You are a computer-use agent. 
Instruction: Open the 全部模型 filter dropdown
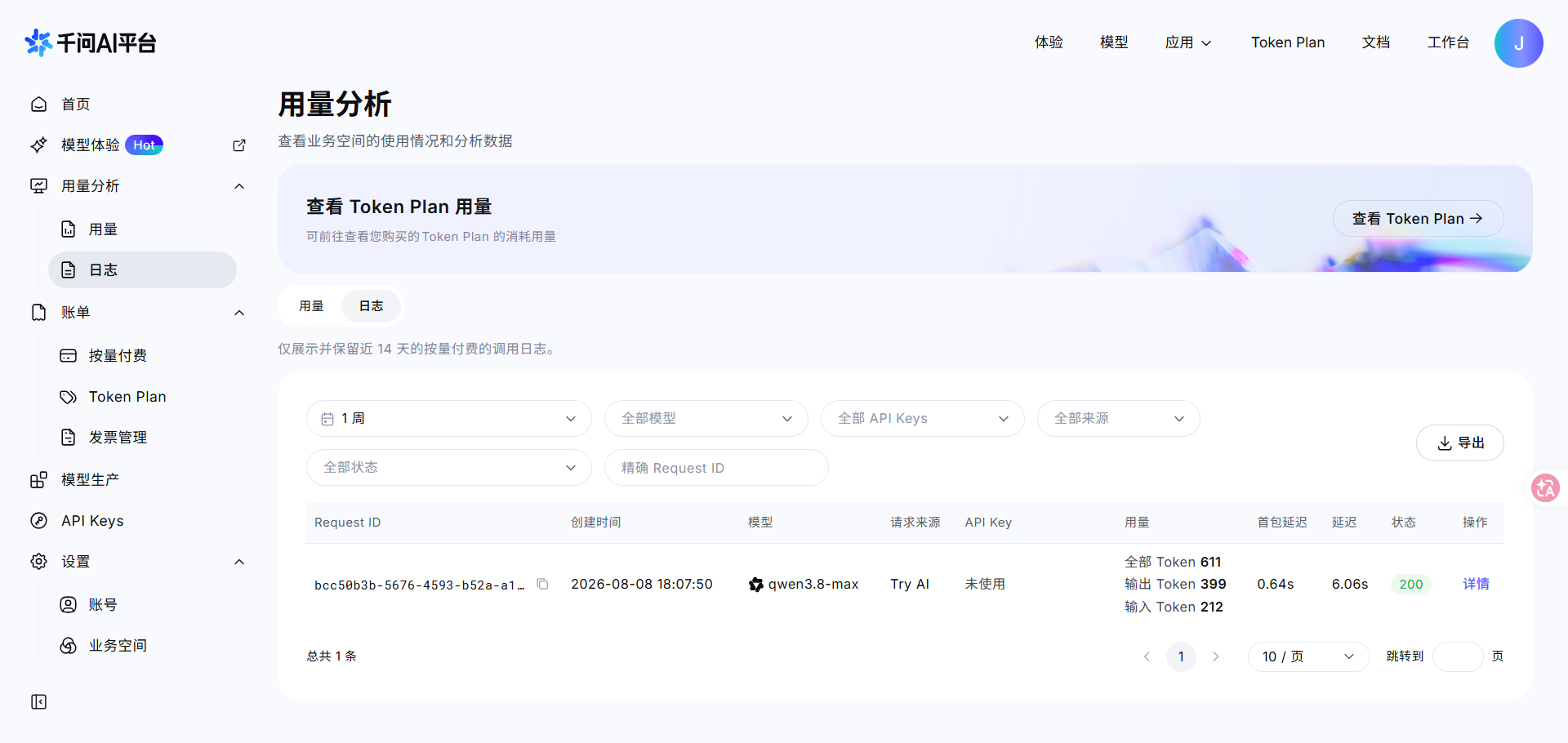pyautogui.click(x=706, y=419)
